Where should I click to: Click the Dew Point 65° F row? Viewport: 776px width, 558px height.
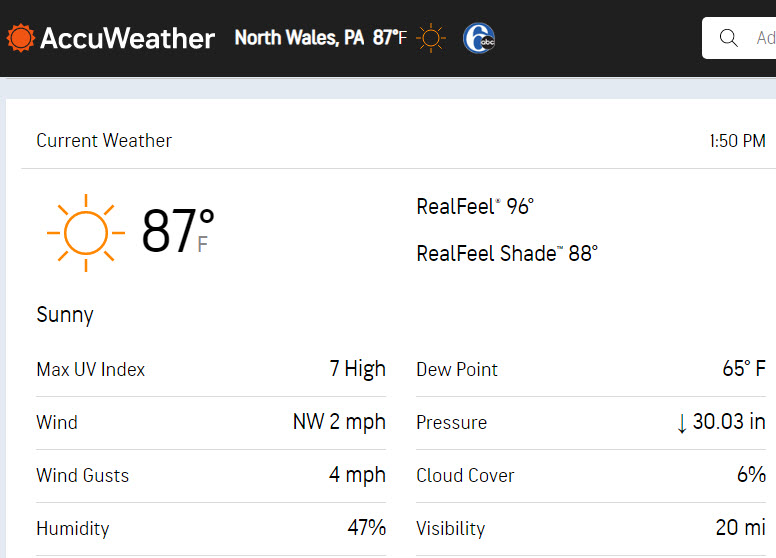click(591, 370)
